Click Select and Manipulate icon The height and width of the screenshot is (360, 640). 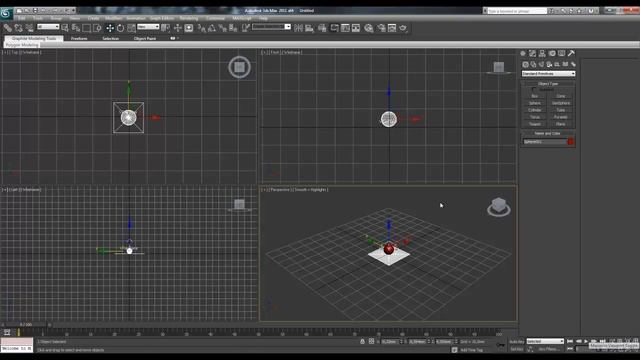(178, 28)
